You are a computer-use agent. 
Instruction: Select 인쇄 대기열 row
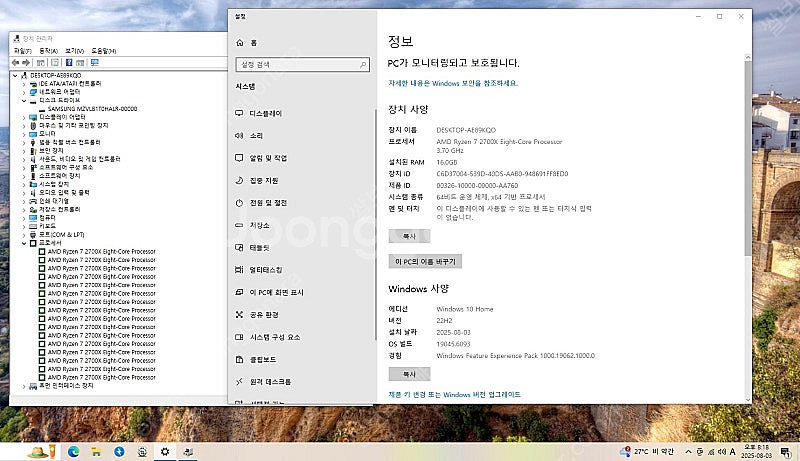pyautogui.click(x=54, y=201)
